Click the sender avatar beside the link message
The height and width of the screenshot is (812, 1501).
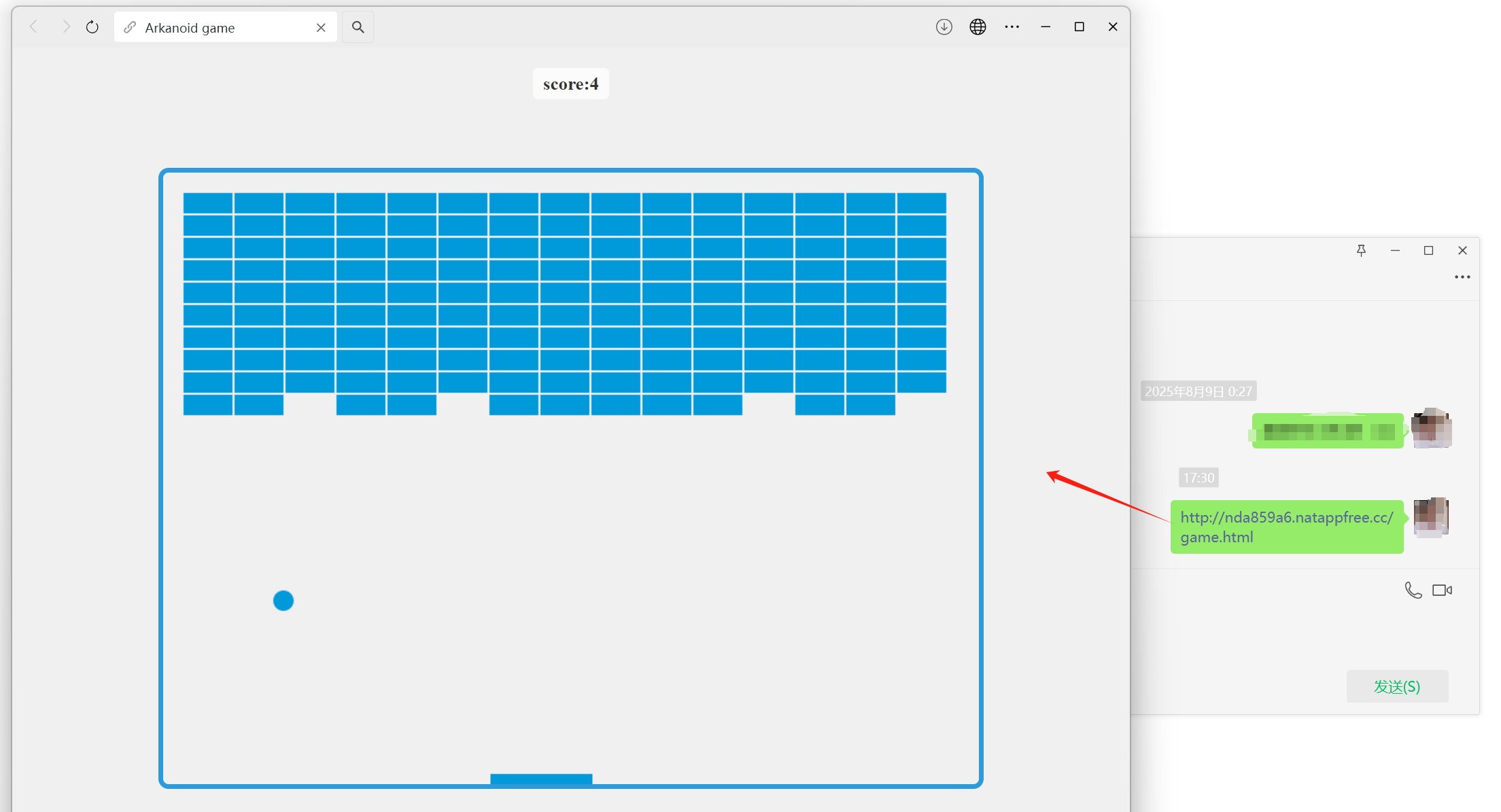(1431, 518)
